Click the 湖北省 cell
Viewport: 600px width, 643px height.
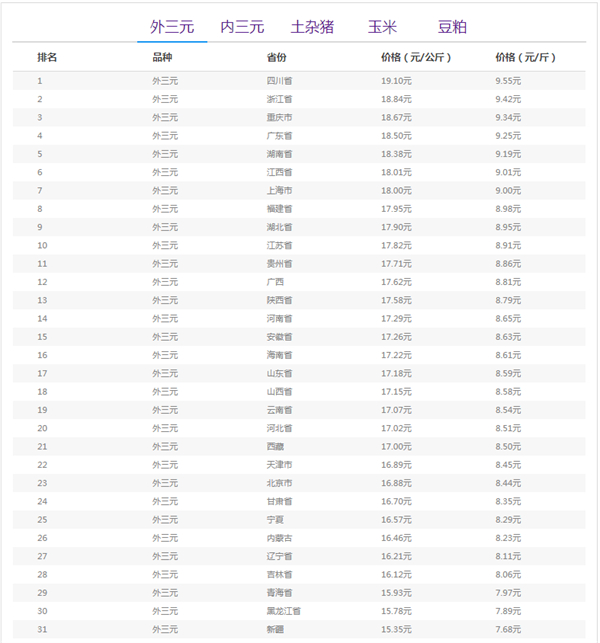tap(279, 227)
